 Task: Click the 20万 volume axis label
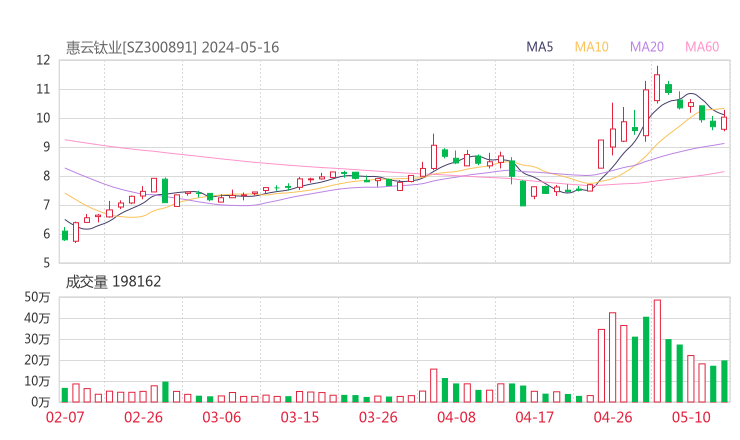pyautogui.click(x=37, y=360)
